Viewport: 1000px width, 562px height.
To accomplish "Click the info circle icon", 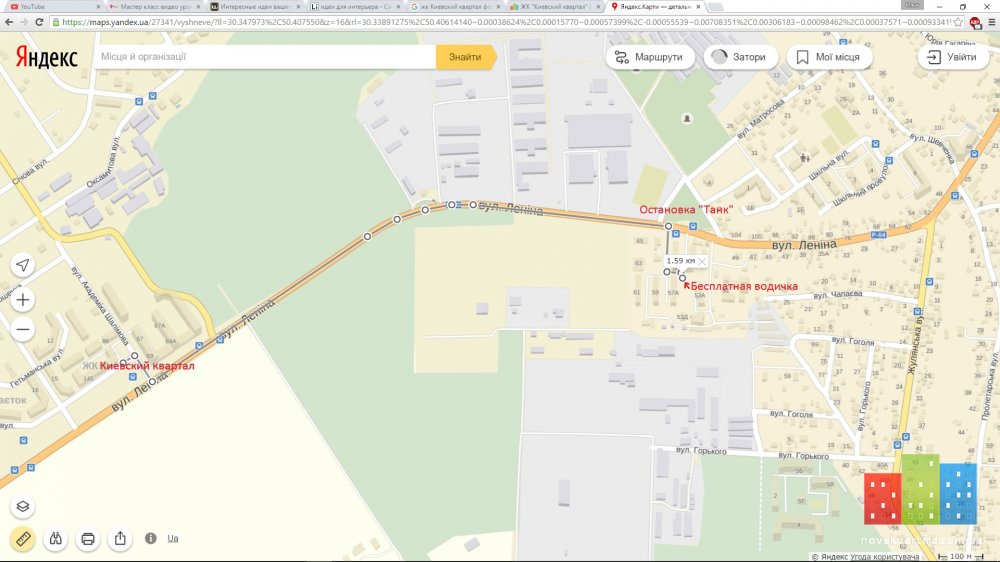I will pos(151,538).
